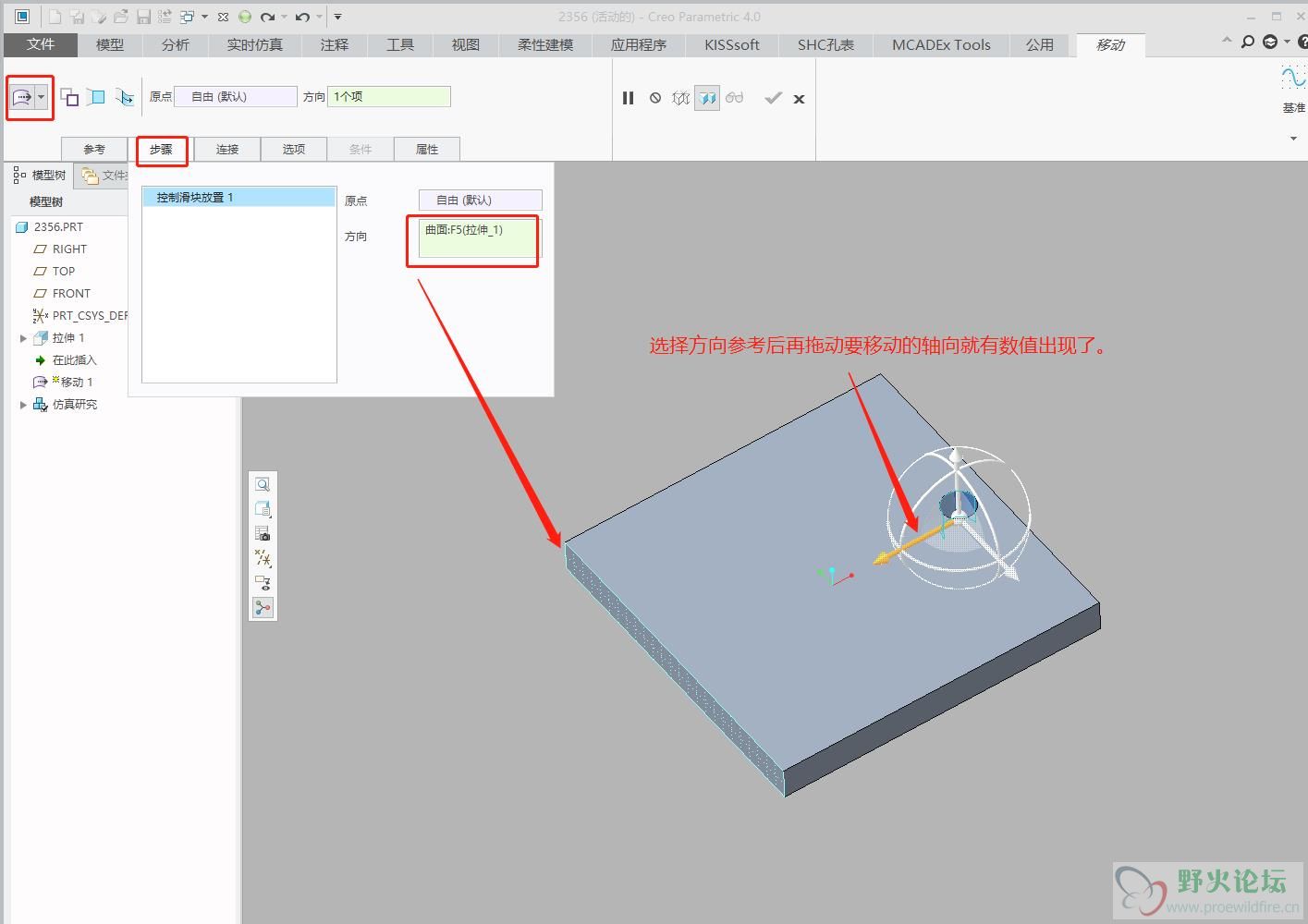Switch to the 实时仿真 ribbon tab

coord(254,44)
